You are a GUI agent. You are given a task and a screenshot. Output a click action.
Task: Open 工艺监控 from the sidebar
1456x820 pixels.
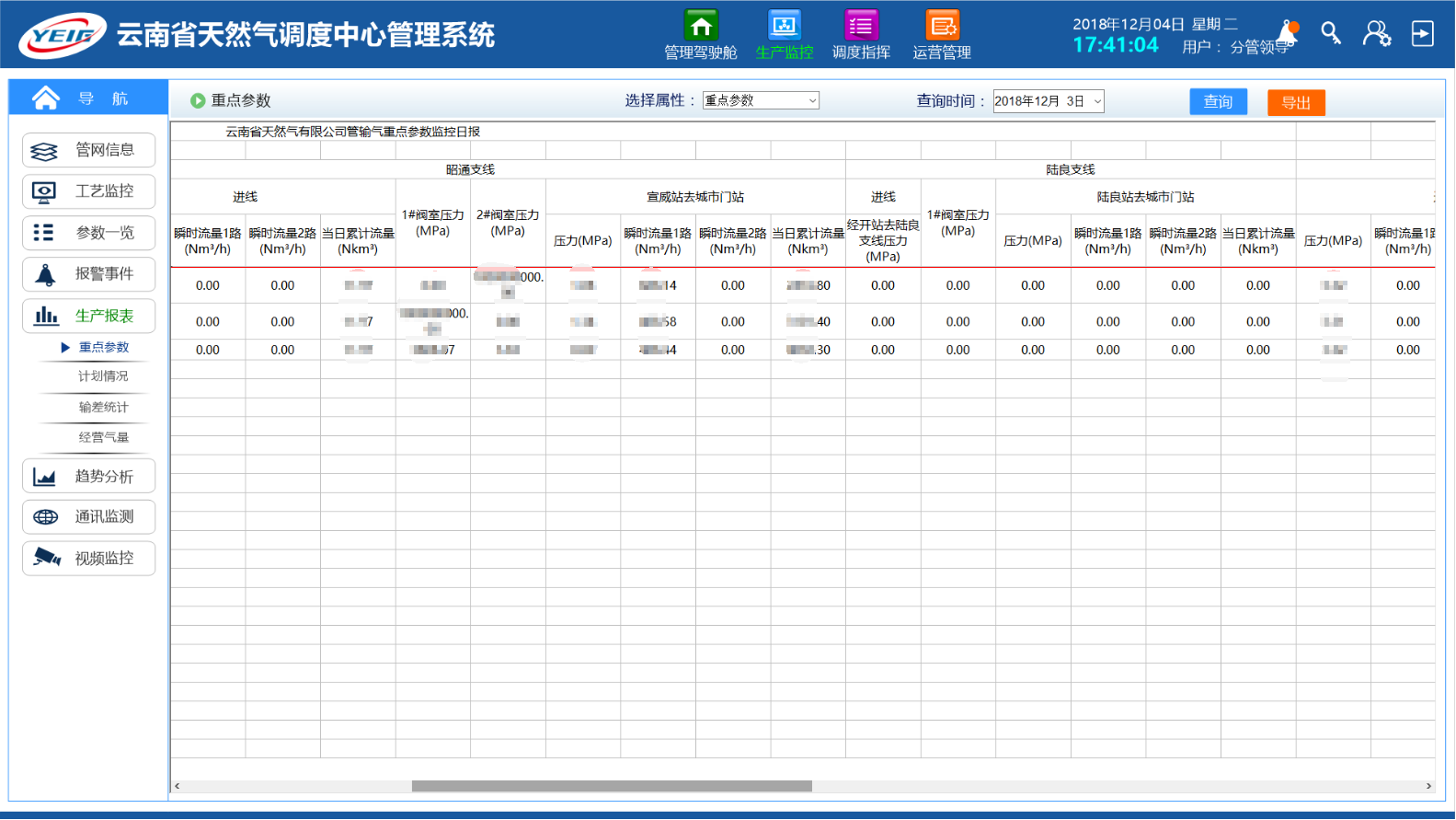88,191
